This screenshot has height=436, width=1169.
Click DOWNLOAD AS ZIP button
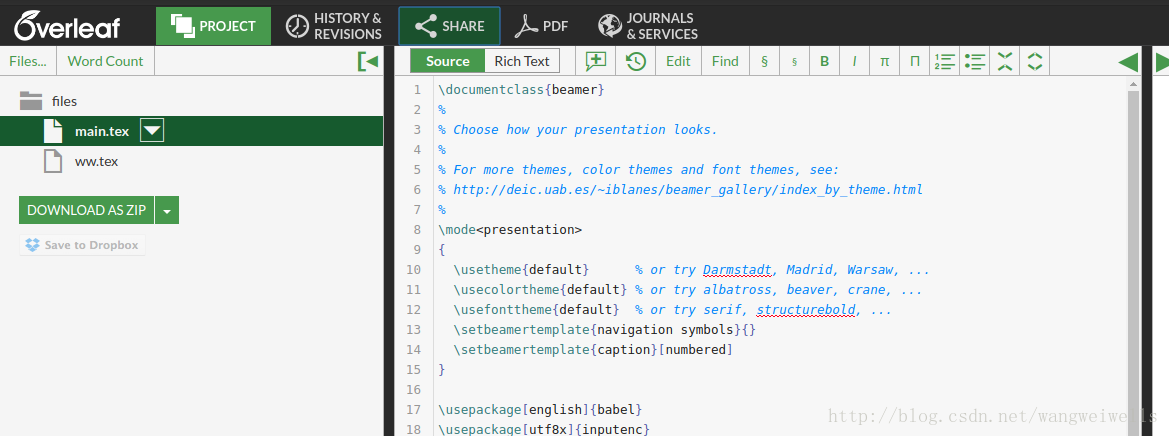(x=86, y=210)
